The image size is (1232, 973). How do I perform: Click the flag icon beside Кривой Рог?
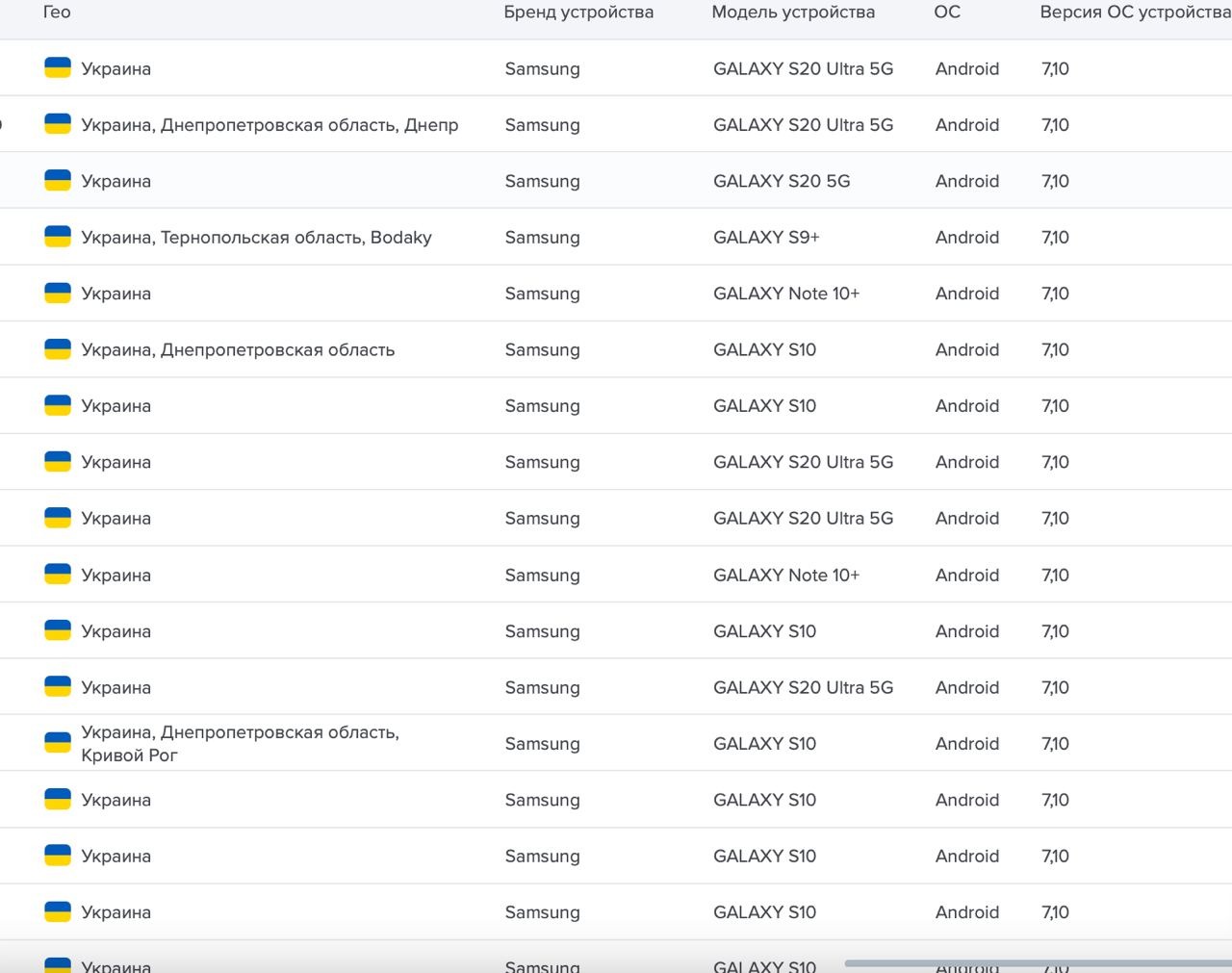pyautogui.click(x=58, y=743)
